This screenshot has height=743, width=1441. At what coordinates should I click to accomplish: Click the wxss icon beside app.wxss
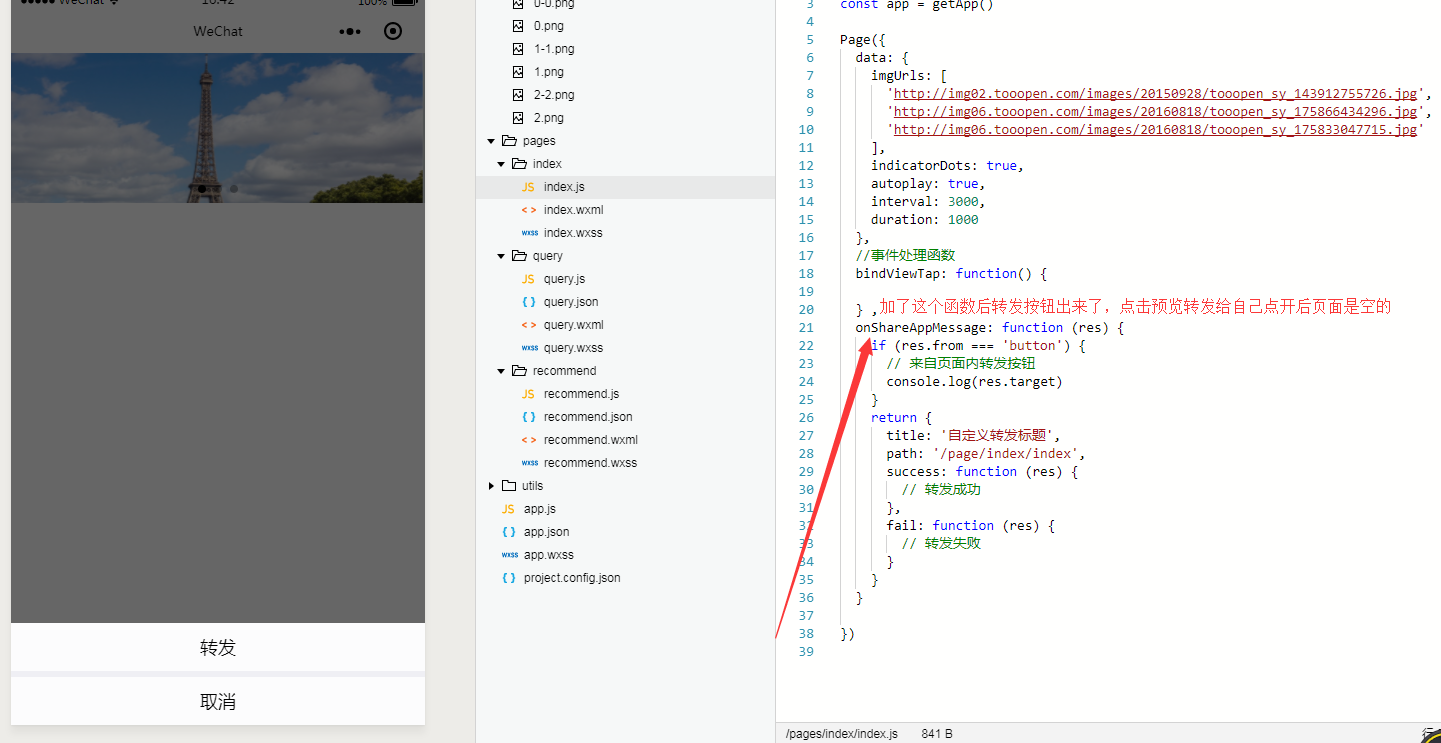(509, 555)
